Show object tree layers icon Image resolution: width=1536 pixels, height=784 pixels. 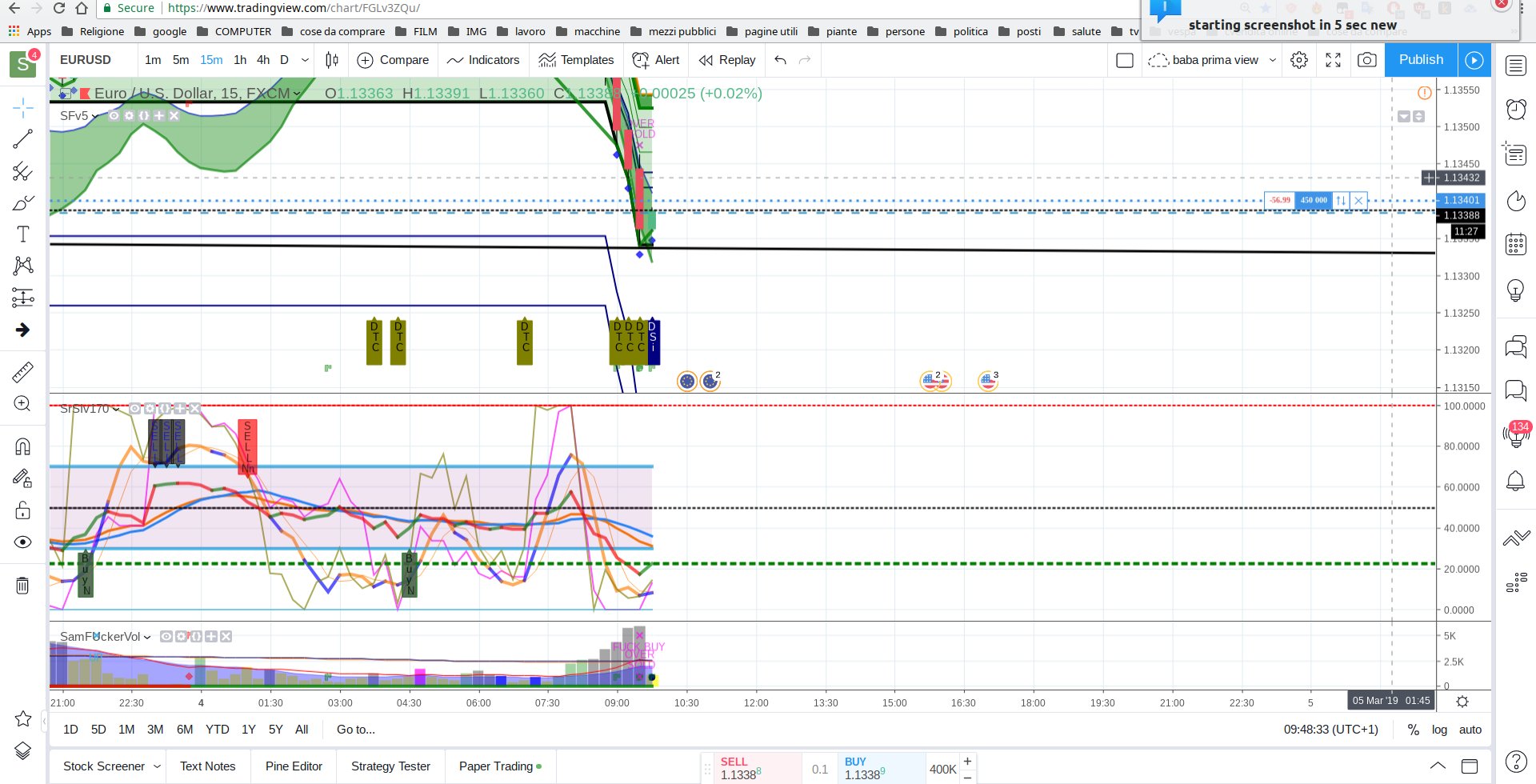click(x=23, y=750)
